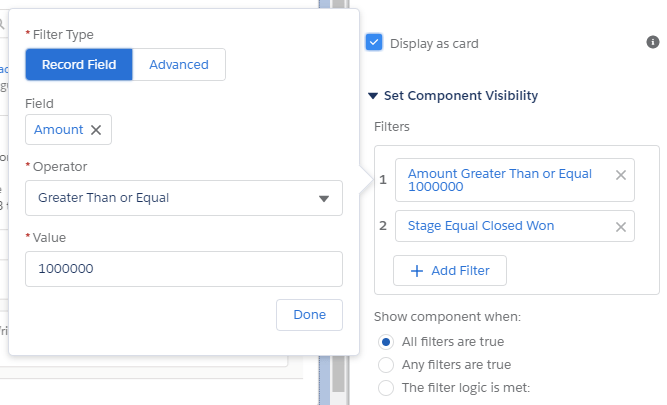Open the Operator dropdown
667x405 pixels.
pyautogui.click(x=184, y=198)
